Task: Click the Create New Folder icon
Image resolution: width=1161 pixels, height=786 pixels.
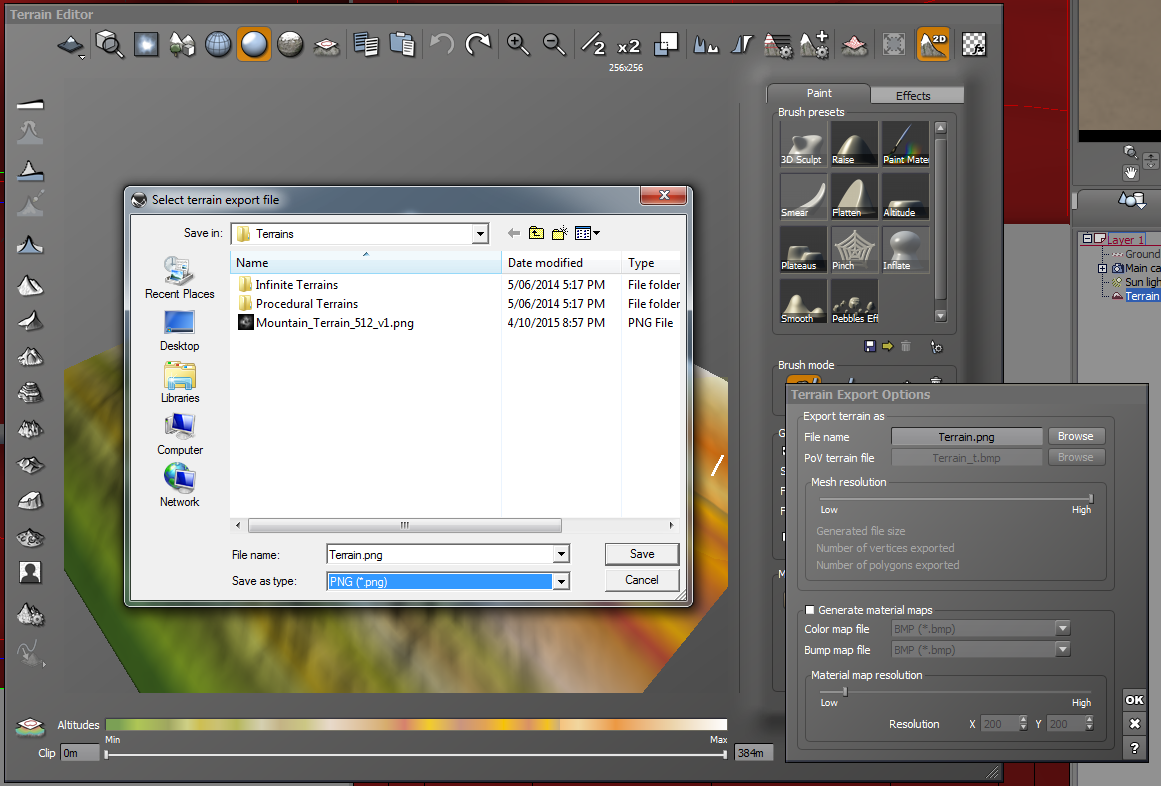Action: (560, 233)
